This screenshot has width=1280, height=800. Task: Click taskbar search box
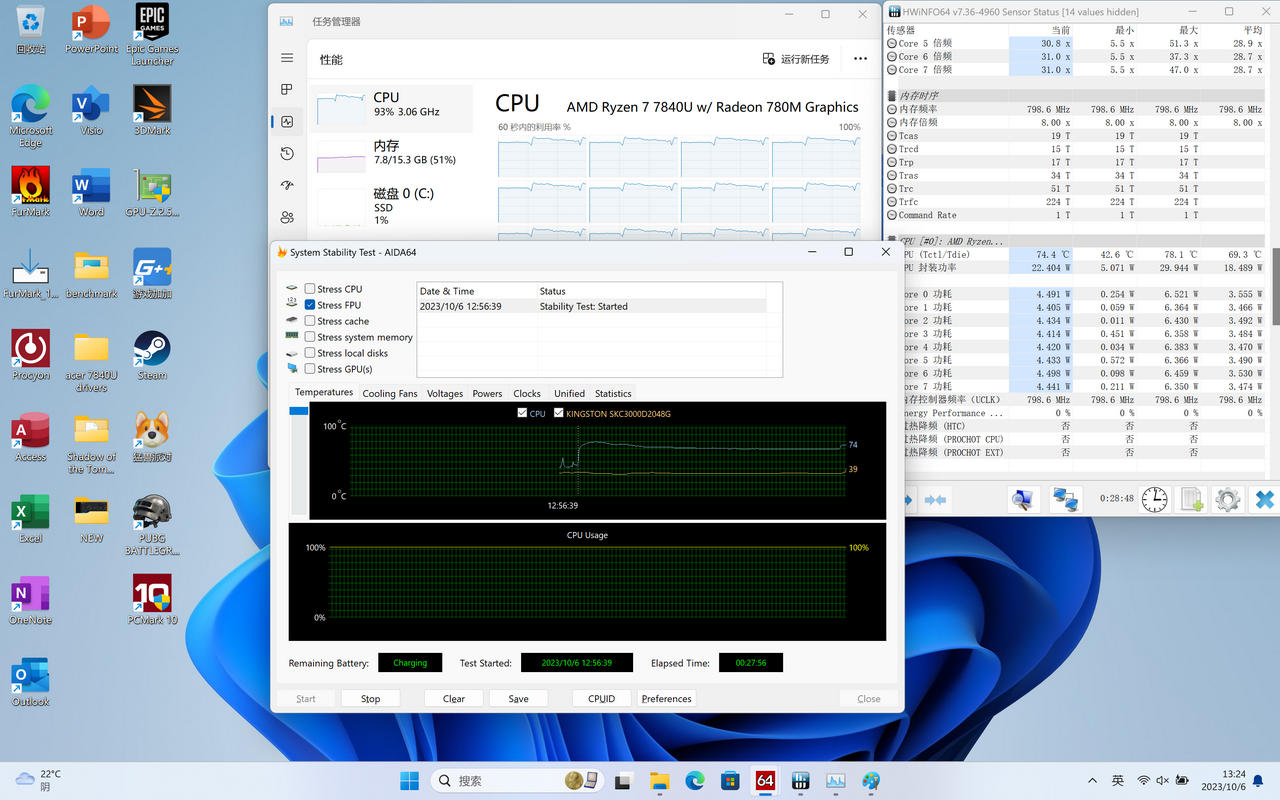pyautogui.click(x=516, y=780)
